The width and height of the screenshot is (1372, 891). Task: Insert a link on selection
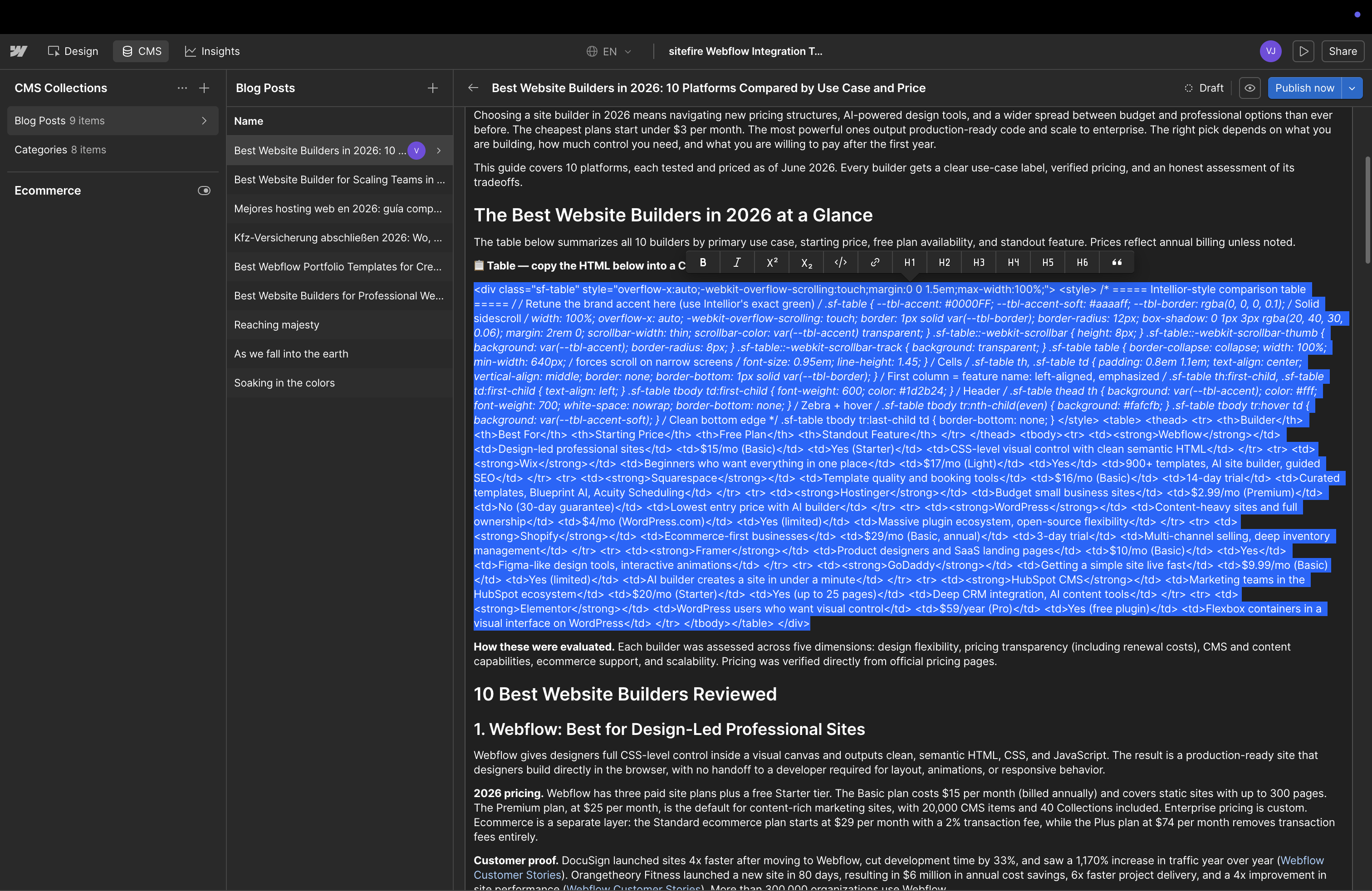pos(875,263)
